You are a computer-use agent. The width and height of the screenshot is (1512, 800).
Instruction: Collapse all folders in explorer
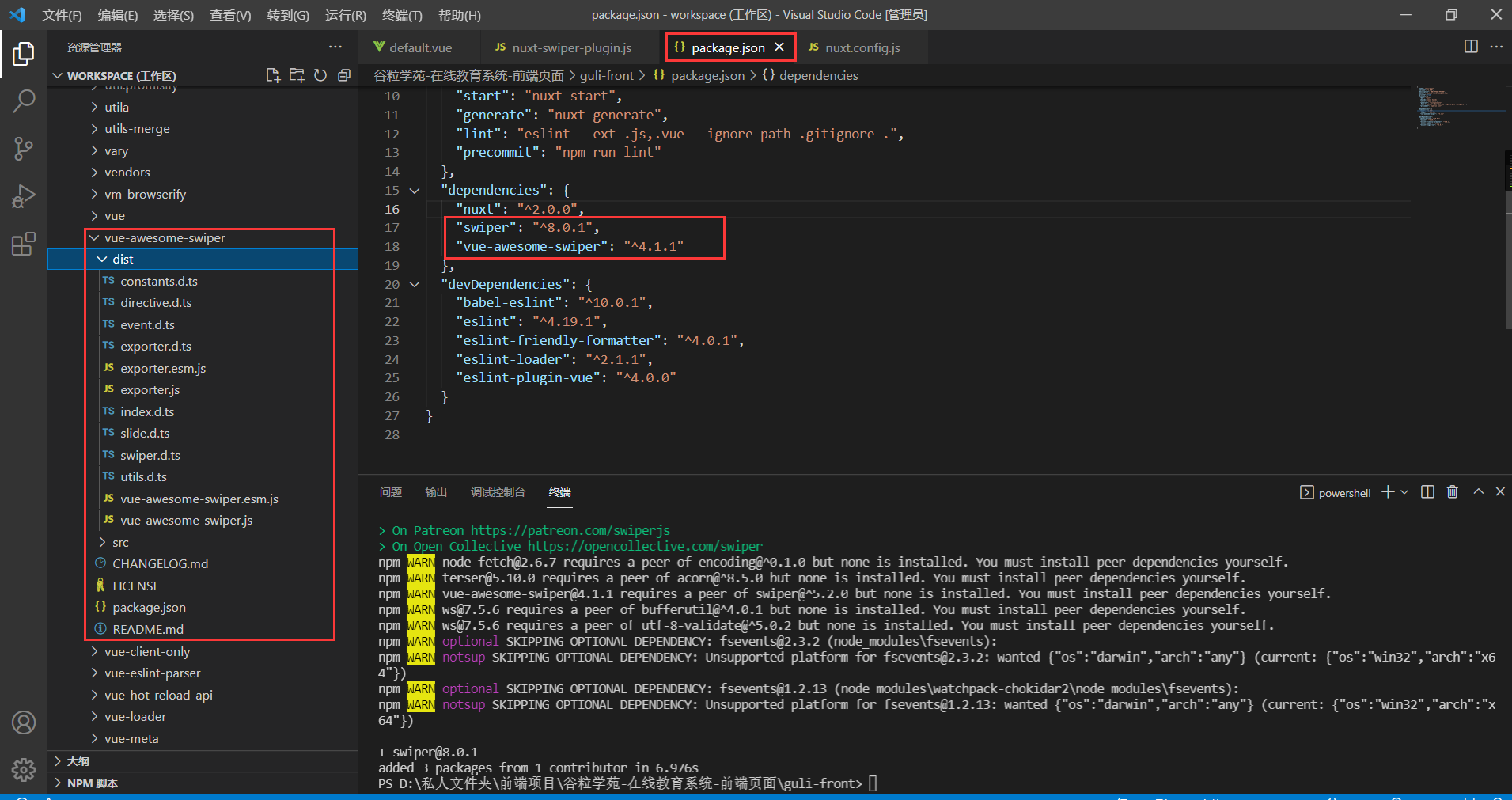(344, 75)
